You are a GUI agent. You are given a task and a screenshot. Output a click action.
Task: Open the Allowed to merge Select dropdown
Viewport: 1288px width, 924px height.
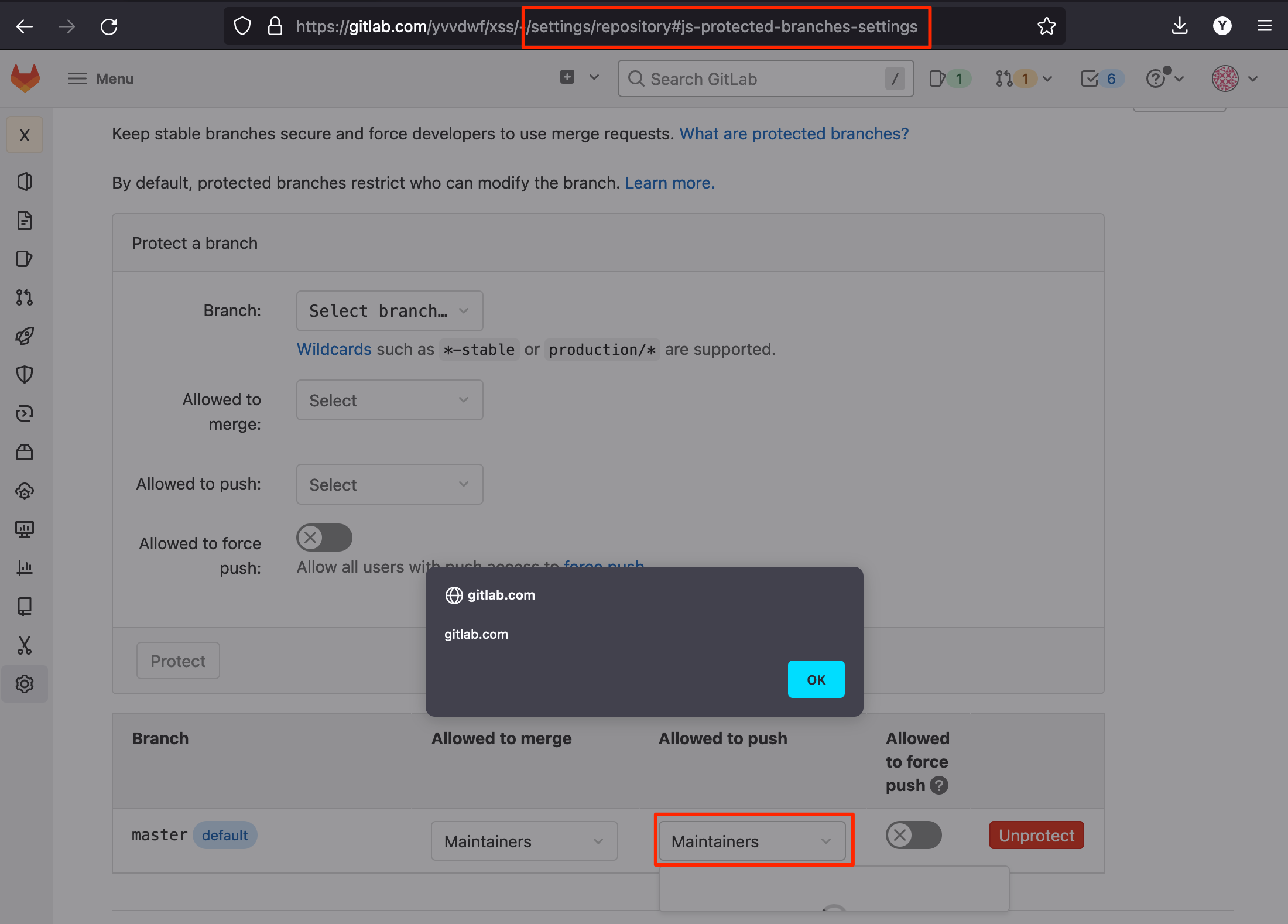(389, 401)
